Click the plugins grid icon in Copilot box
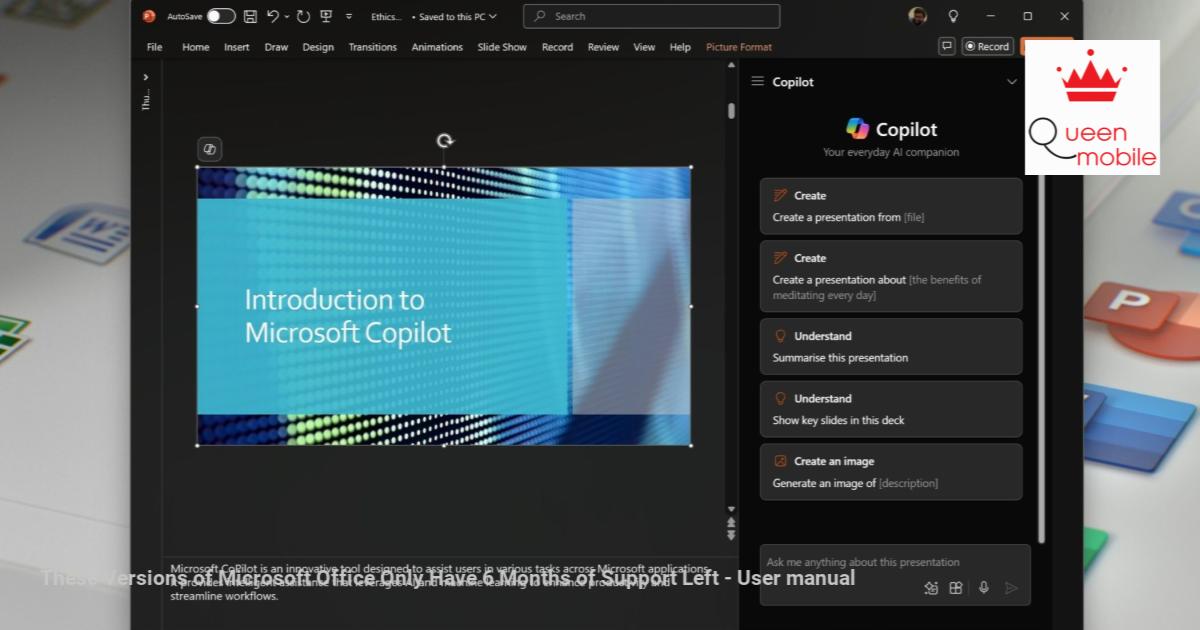Screen dimensions: 1200x630 coord(956,588)
